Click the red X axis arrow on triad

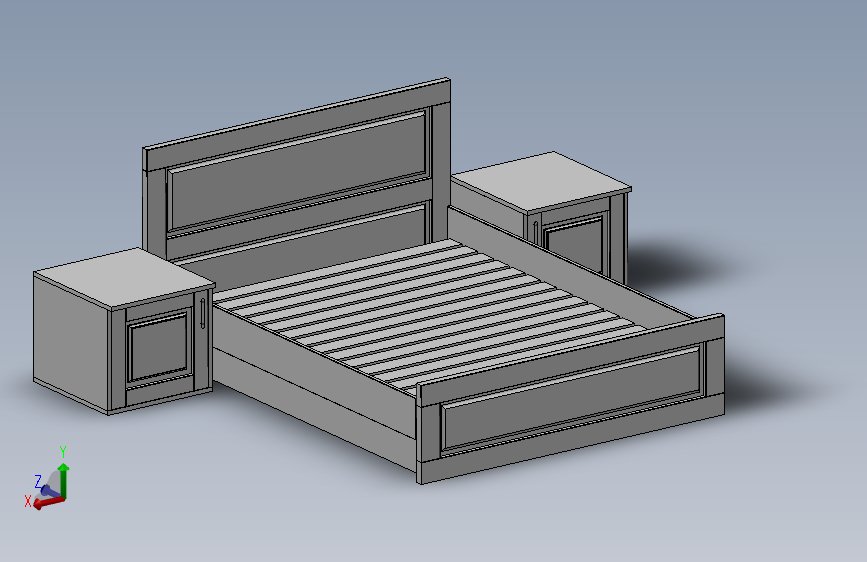[x=48, y=502]
